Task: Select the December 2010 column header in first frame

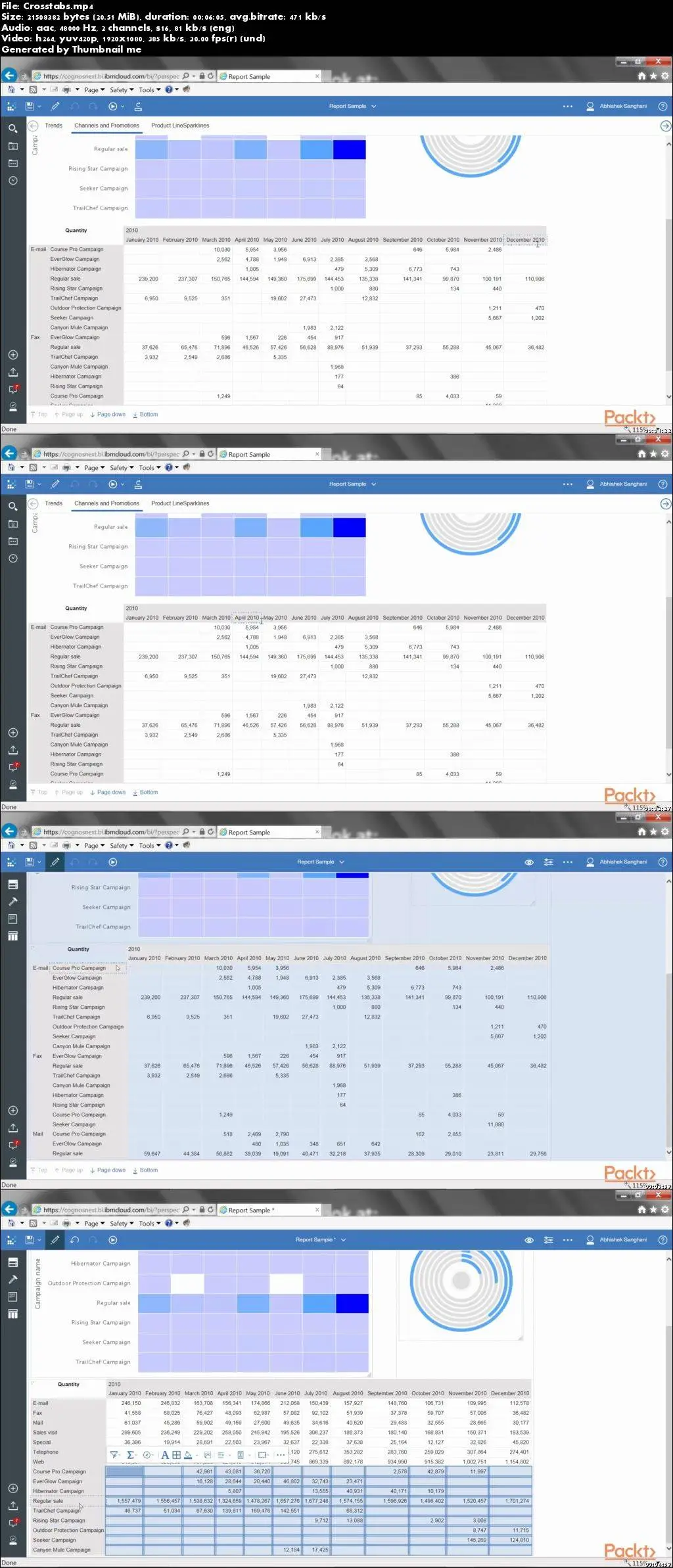Action: click(x=525, y=240)
